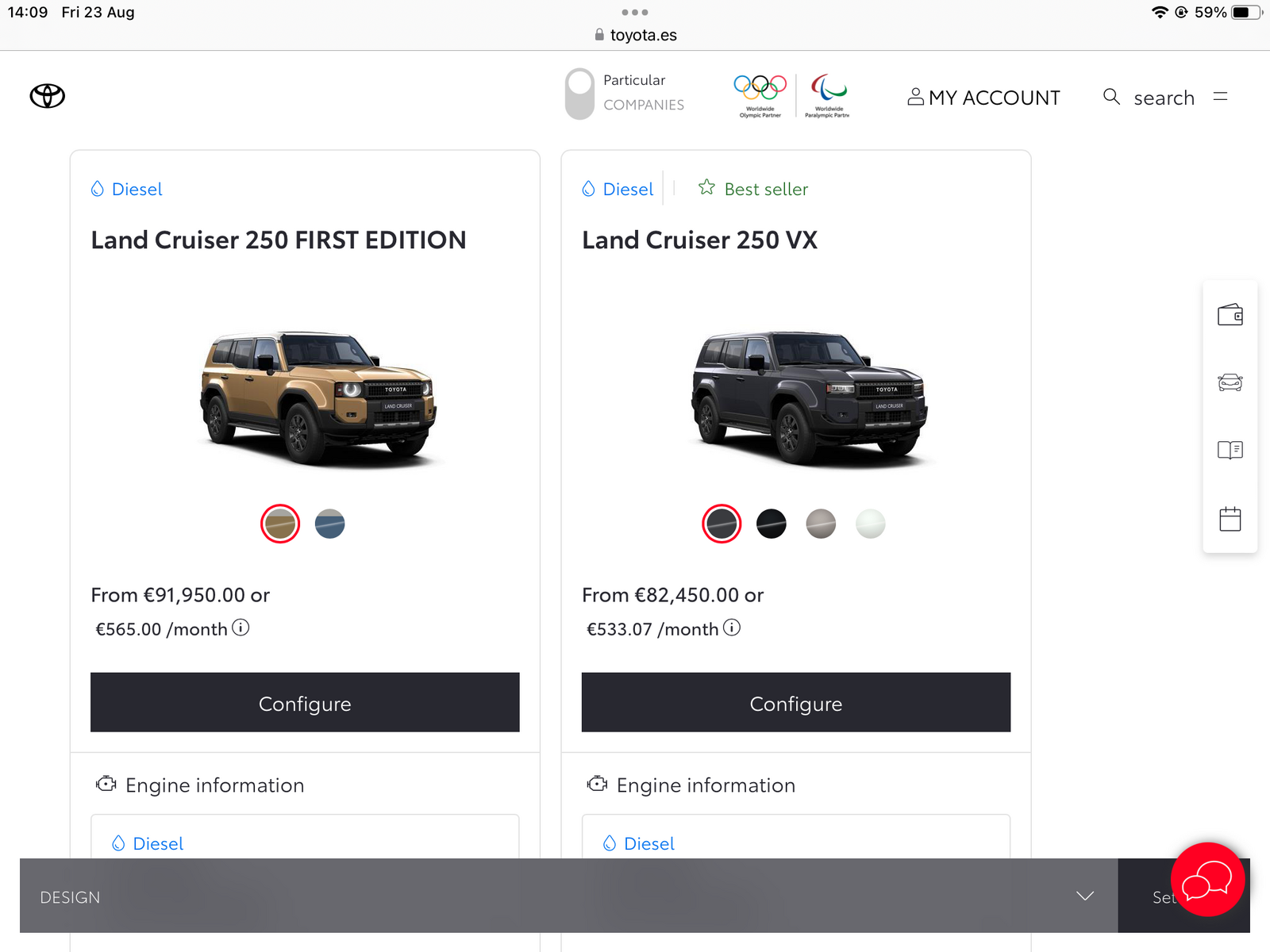Click the calendar icon in side panel

pos(1230,519)
